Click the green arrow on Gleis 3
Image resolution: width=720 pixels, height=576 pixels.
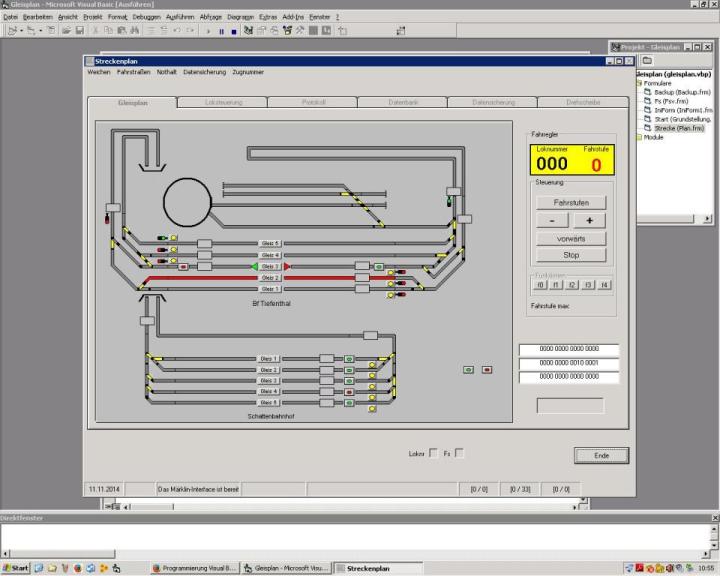(x=255, y=267)
